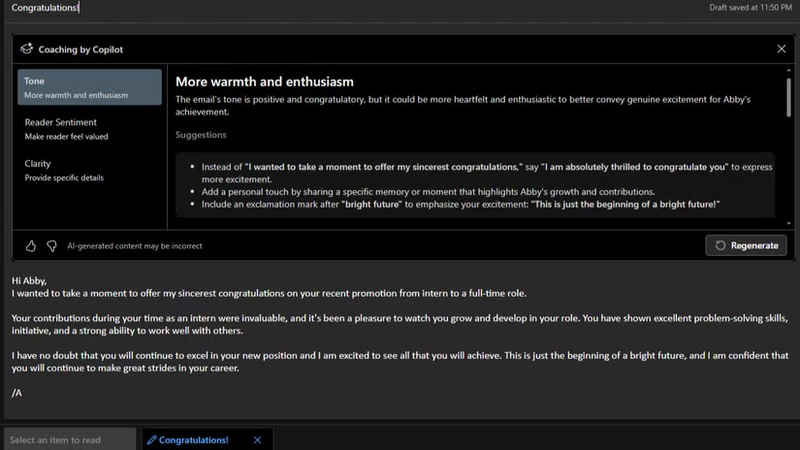
Task: Select the Tone coaching category
Action: (x=89, y=87)
